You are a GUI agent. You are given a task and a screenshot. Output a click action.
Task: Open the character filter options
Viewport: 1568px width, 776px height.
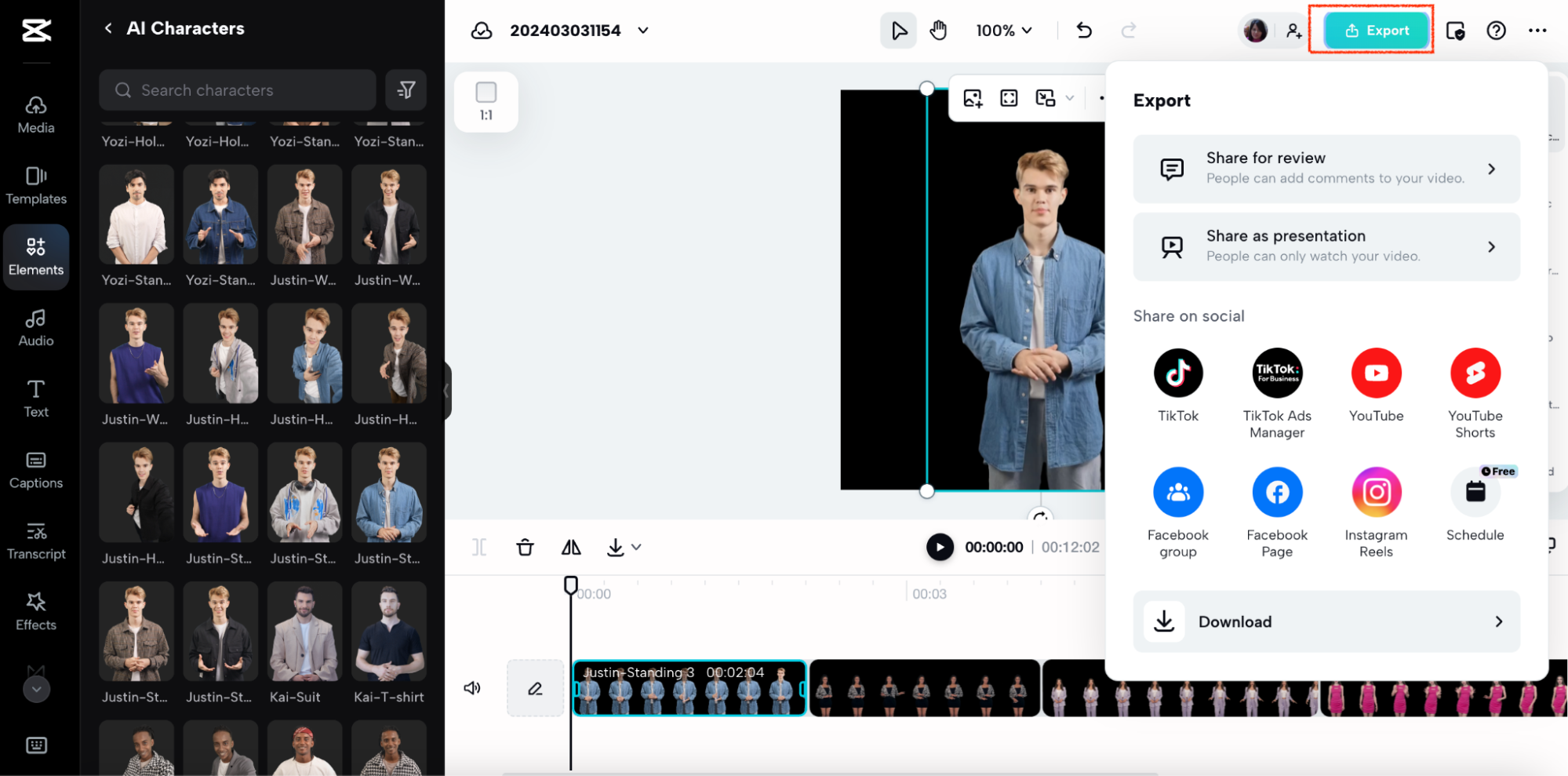406,90
